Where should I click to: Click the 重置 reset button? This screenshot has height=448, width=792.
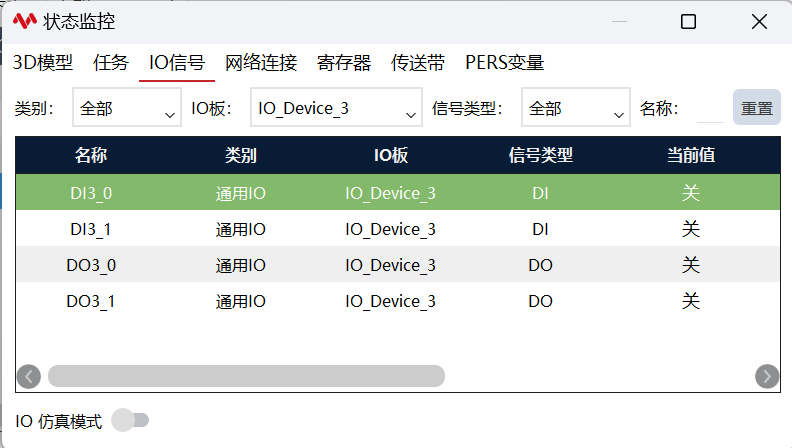tap(757, 108)
